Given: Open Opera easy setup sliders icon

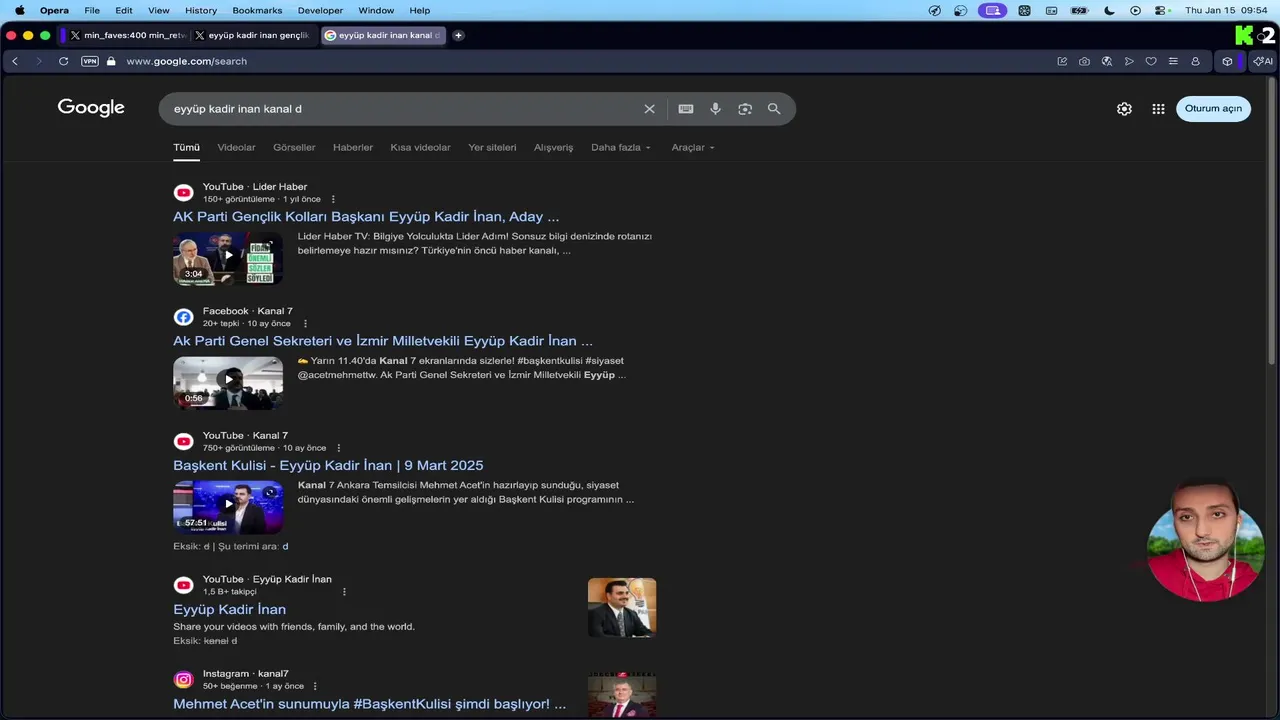Looking at the screenshot, I should point(1173,61).
